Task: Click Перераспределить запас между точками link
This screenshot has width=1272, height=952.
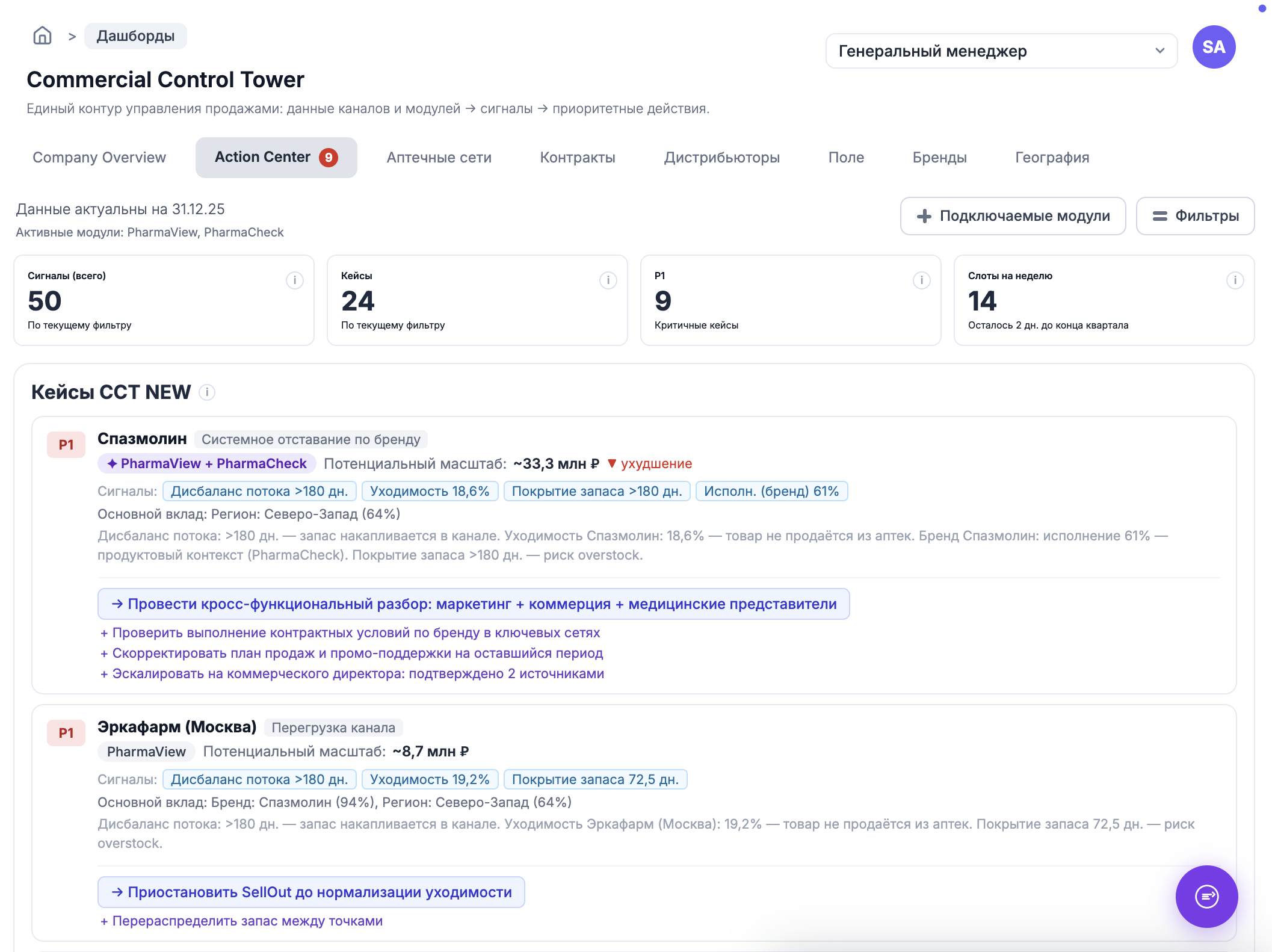Action: coord(241,921)
